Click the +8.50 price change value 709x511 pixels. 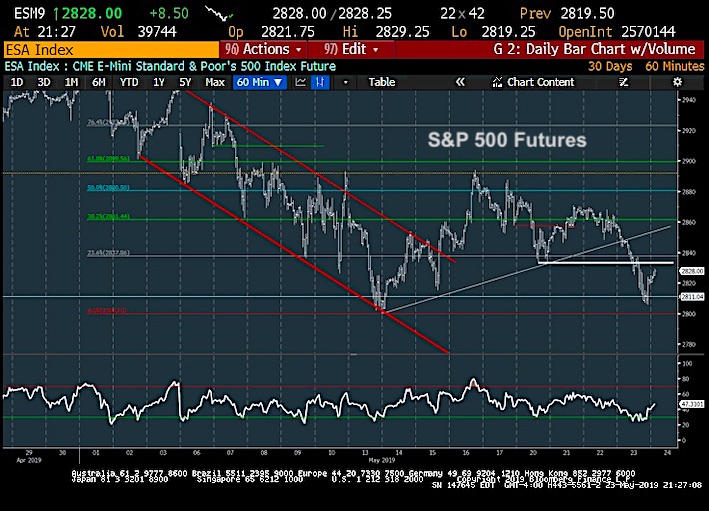click(169, 14)
